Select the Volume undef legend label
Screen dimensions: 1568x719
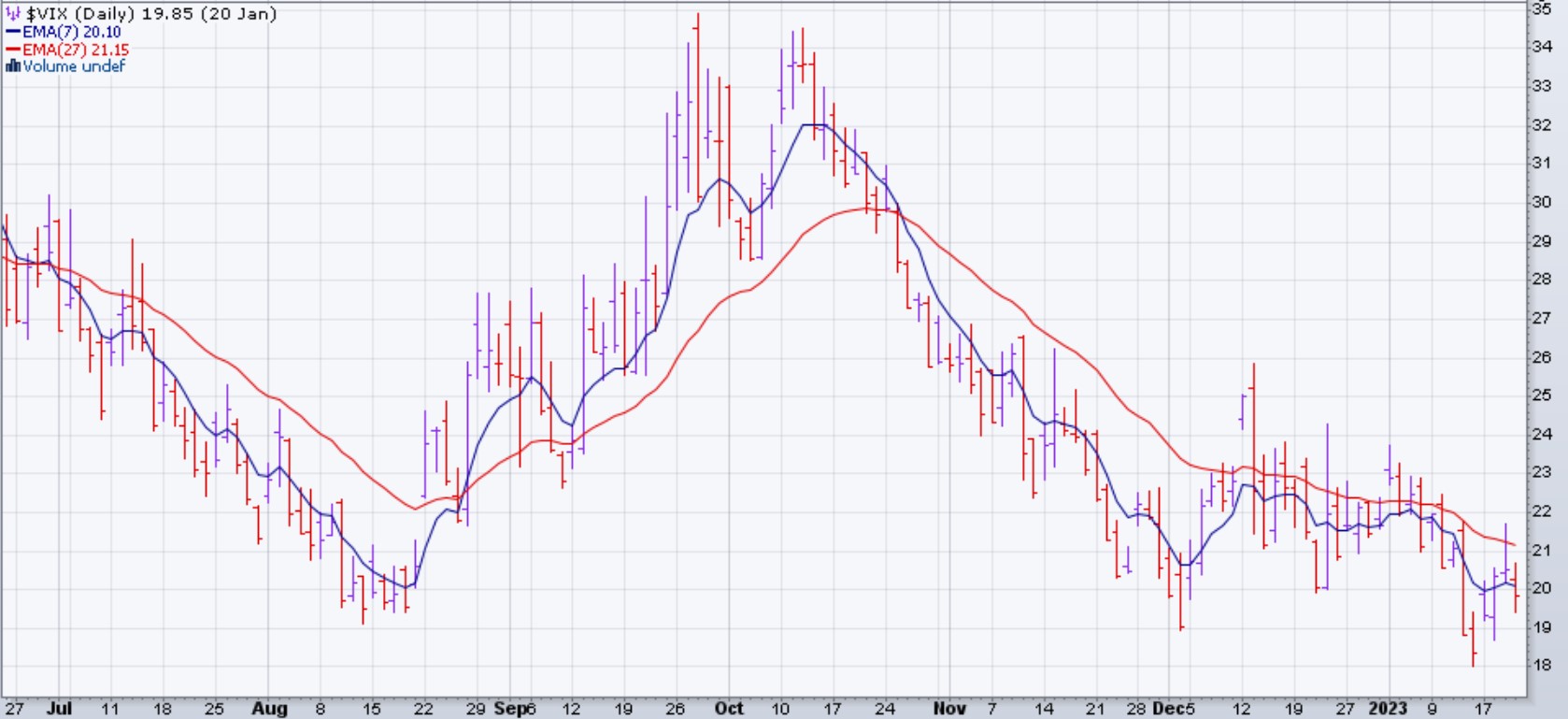click(x=74, y=66)
